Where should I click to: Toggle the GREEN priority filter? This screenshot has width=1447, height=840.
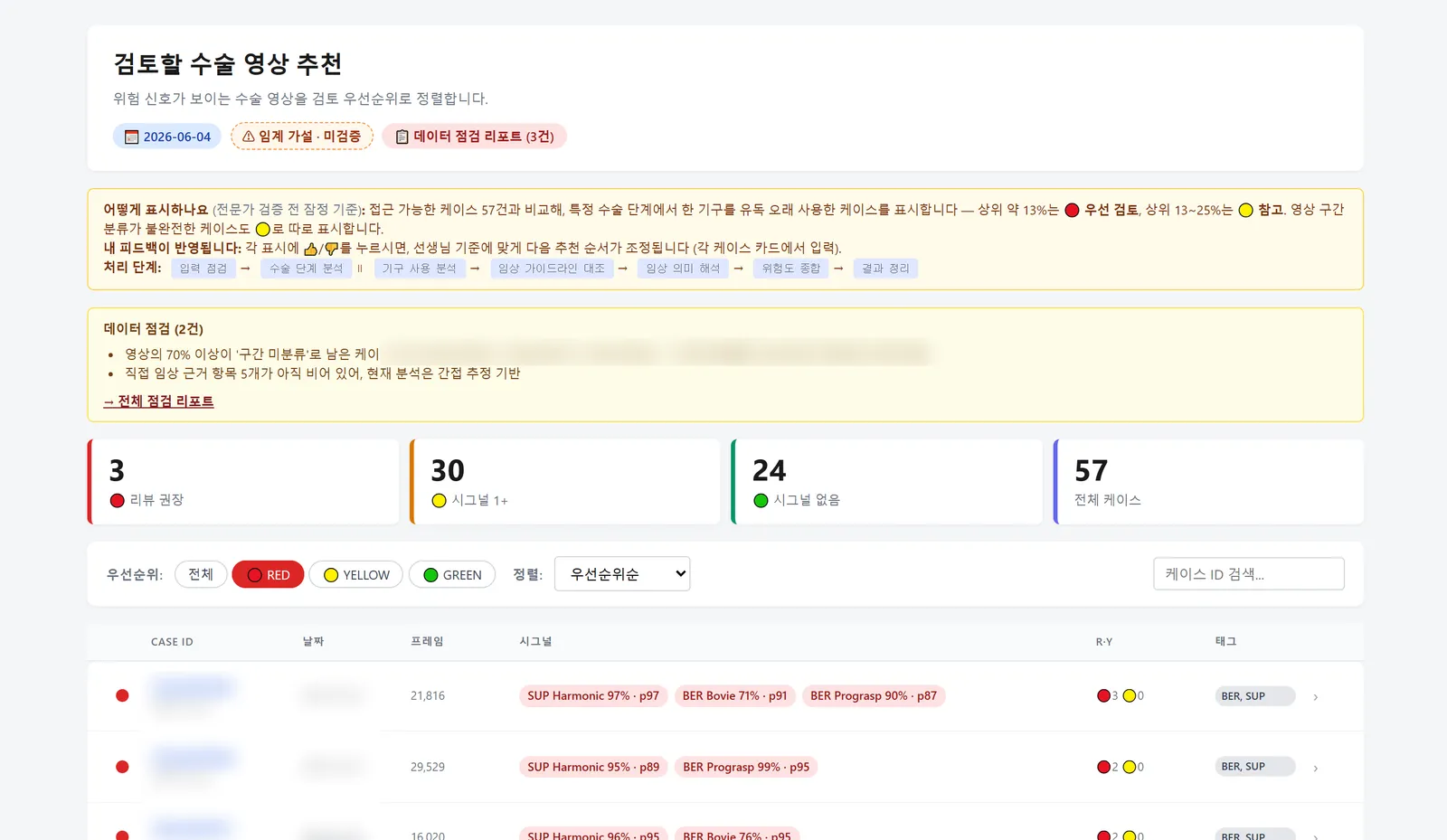coord(452,574)
